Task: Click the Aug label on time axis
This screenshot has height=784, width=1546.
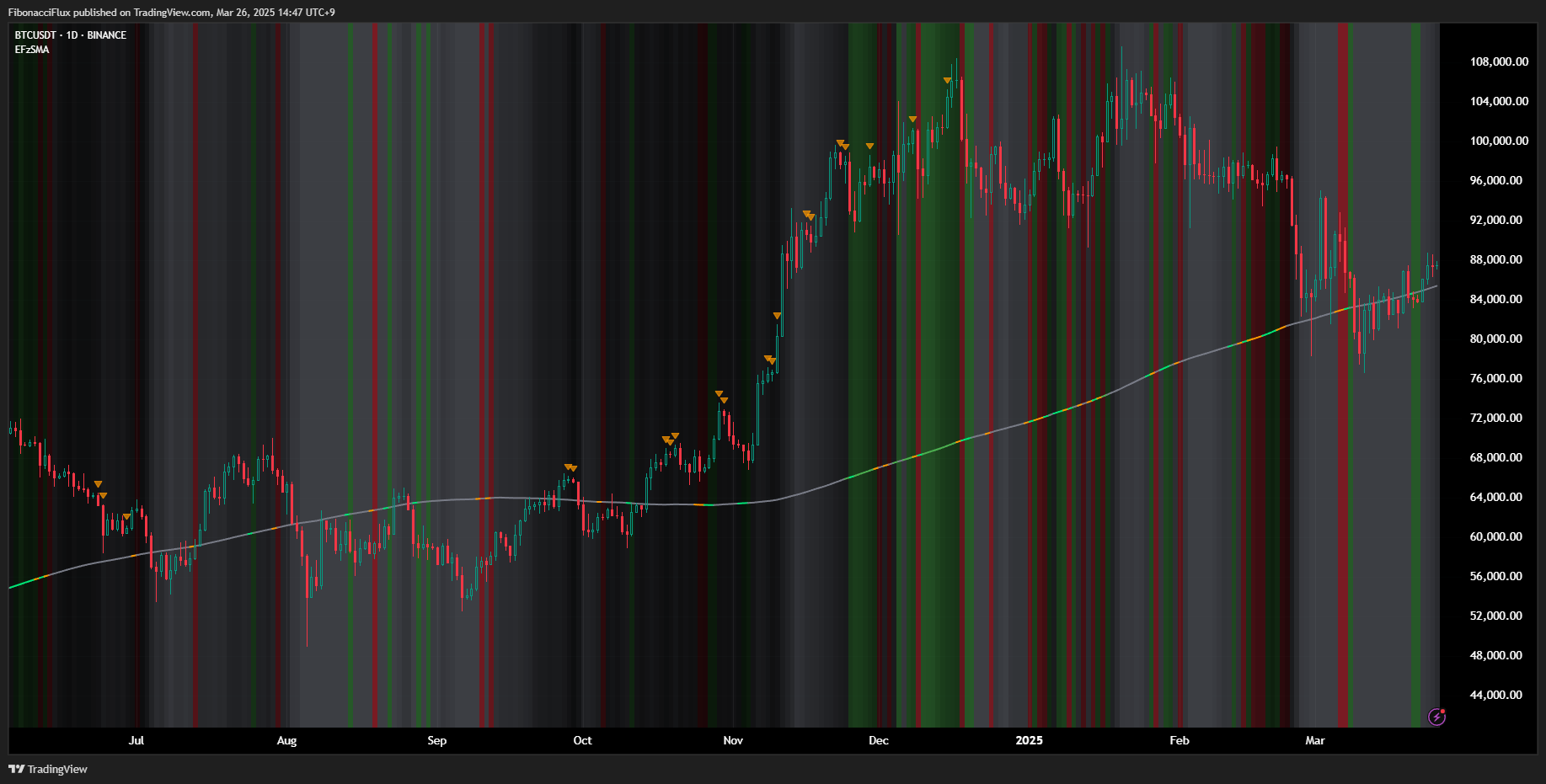Action: pyautogui.click(x=286, y=740)
